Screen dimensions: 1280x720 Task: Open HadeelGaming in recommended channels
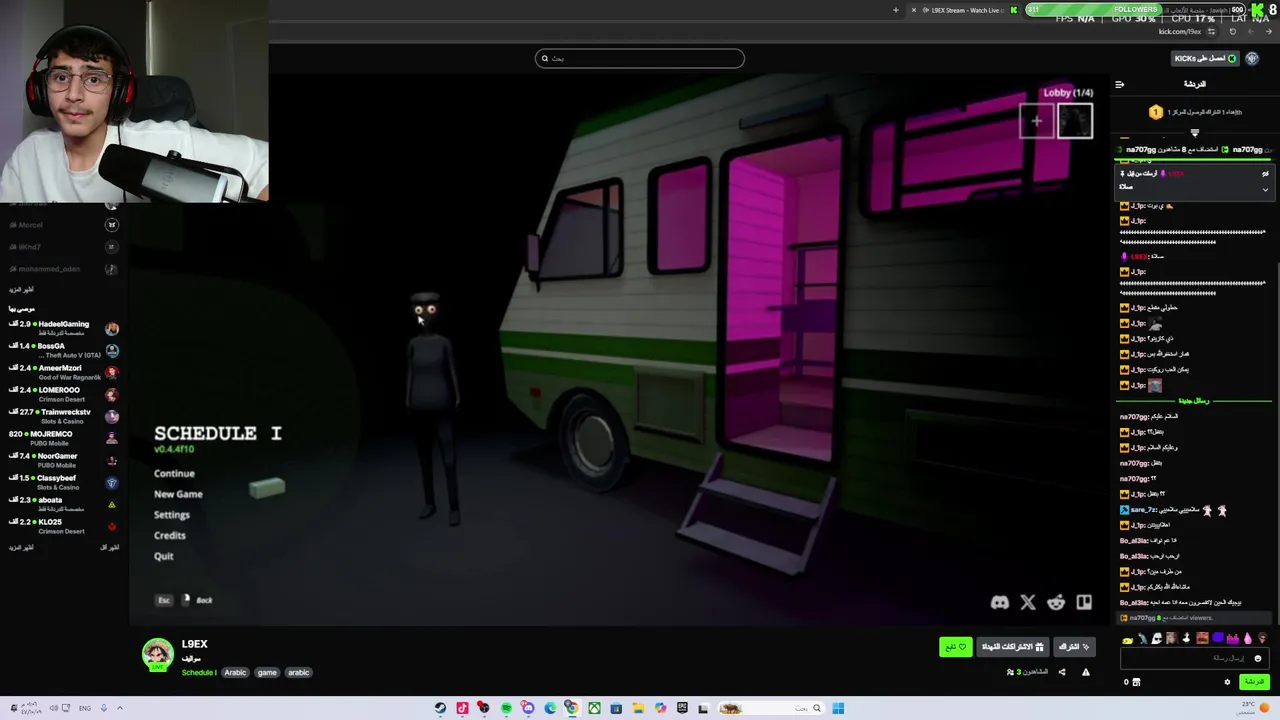[63, 327]
